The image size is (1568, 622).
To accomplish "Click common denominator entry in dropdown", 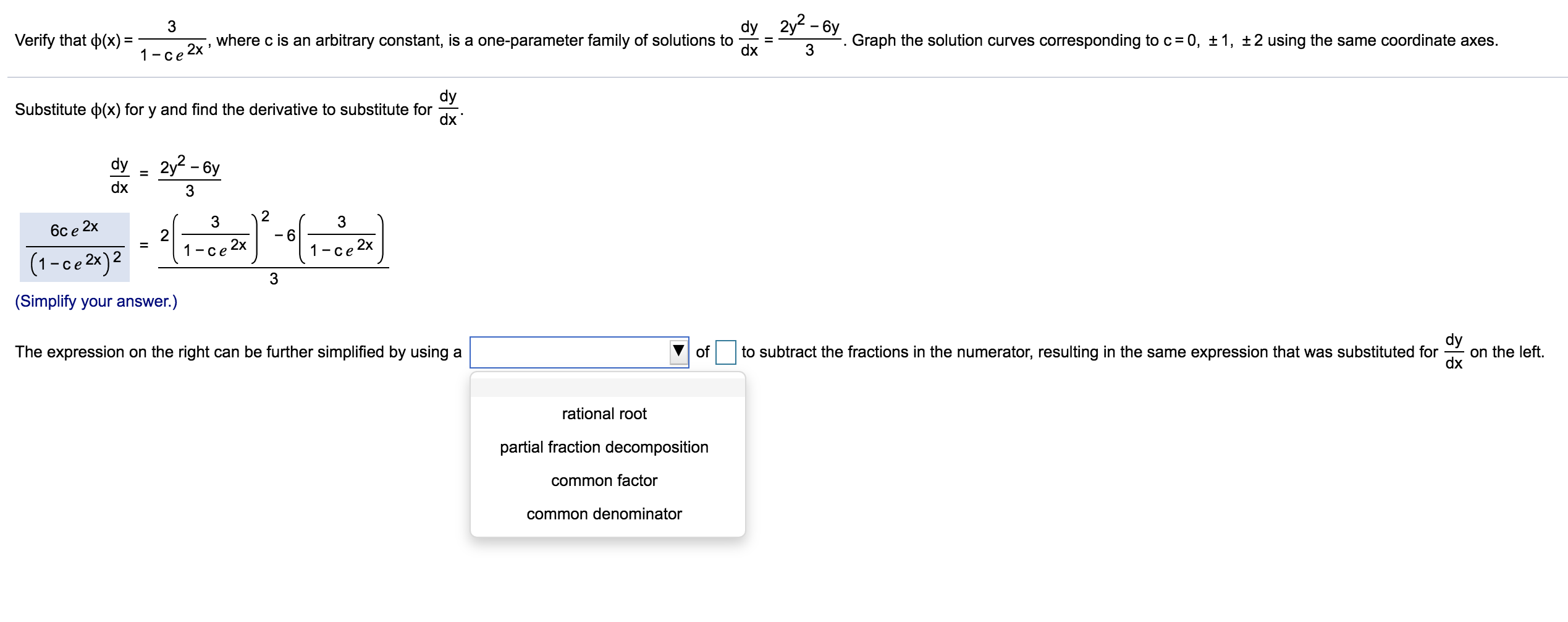I will click(603, 513).
